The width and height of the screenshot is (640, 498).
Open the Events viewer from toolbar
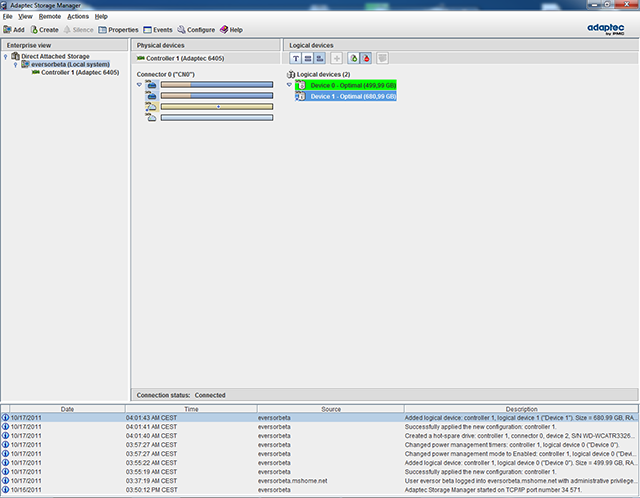[158, 30]
